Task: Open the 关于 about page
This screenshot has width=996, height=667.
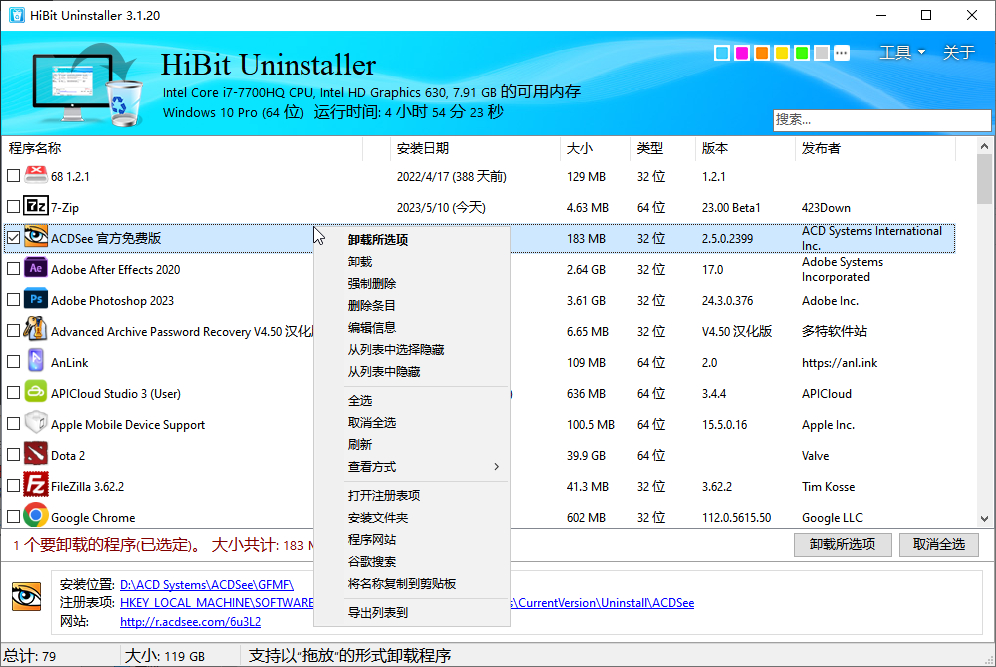Action: 959,53
